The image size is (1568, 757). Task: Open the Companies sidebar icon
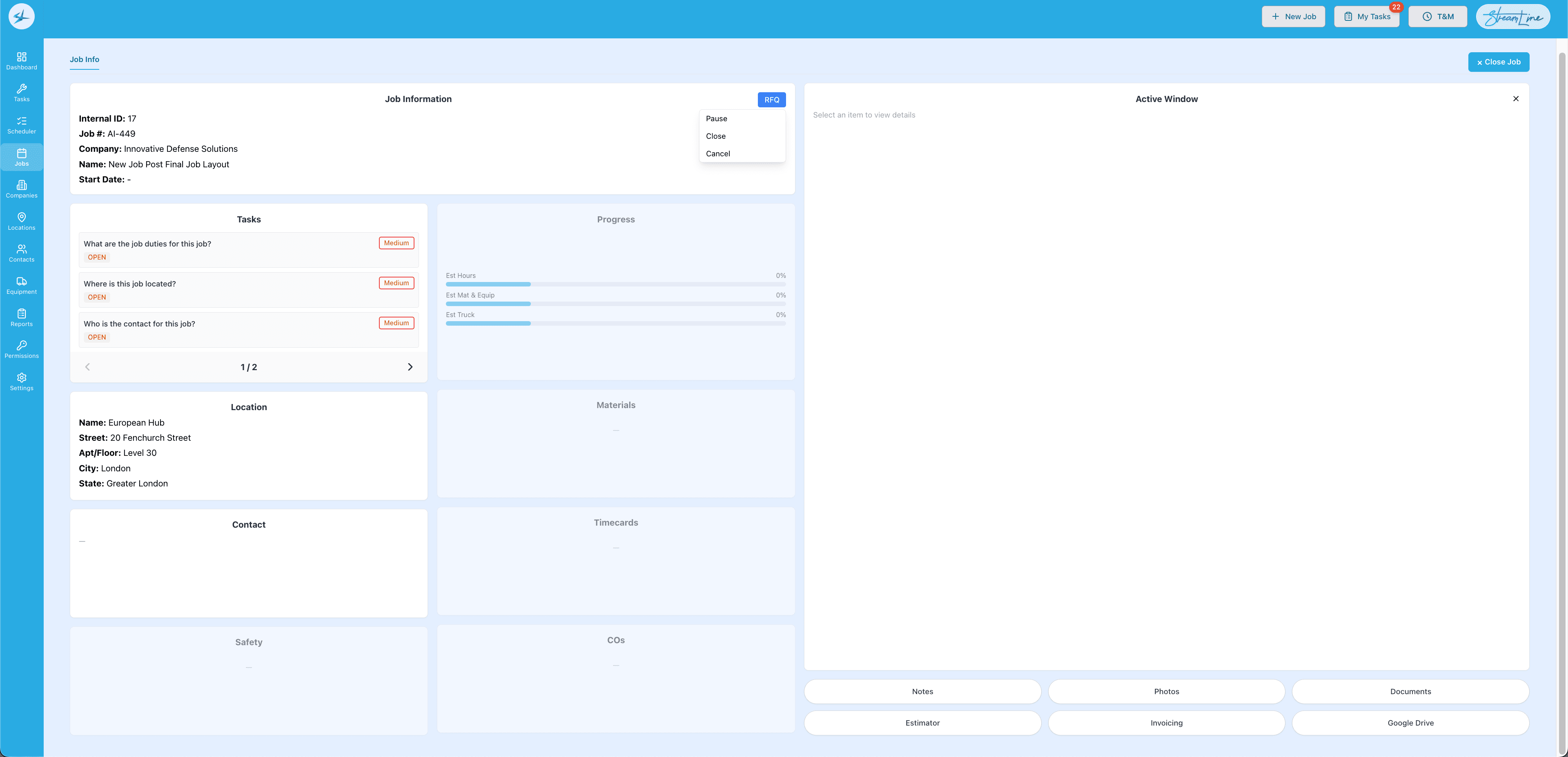click(x=21, y=189)
